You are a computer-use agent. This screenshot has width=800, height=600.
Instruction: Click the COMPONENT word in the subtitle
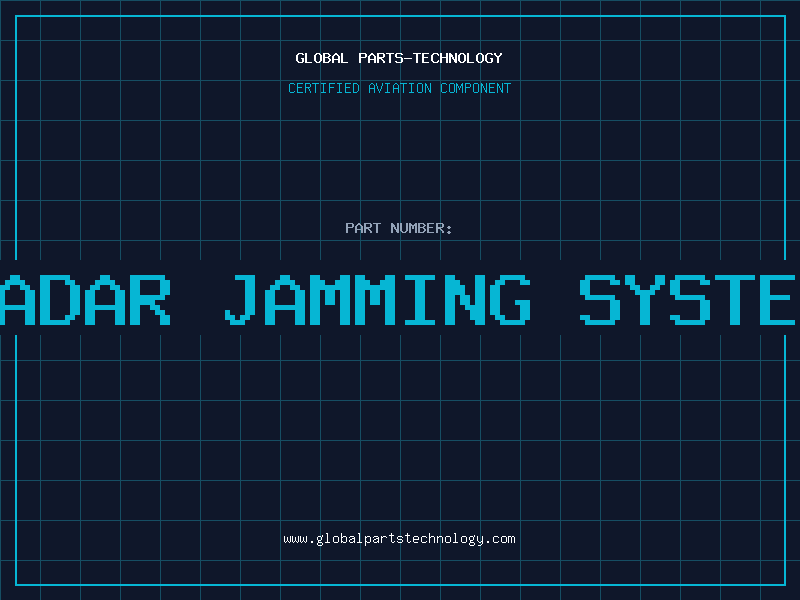pos(475,88)
